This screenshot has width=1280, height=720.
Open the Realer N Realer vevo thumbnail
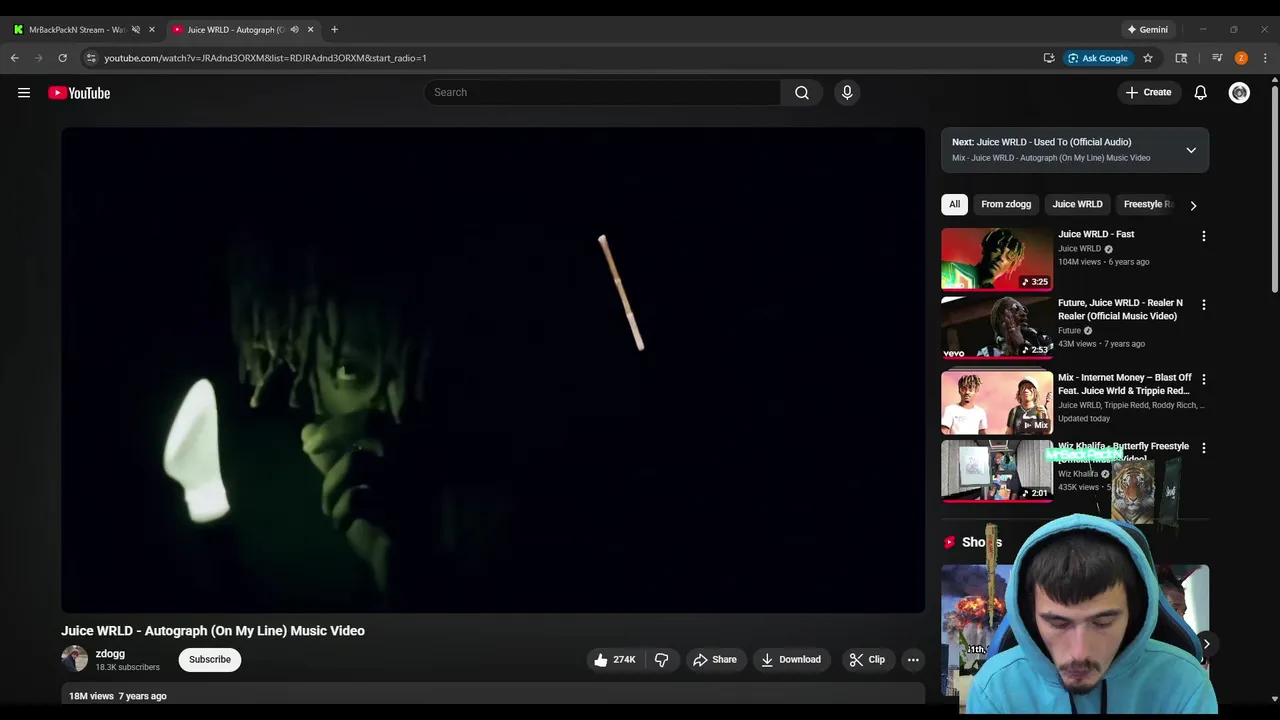pos(997,327)
